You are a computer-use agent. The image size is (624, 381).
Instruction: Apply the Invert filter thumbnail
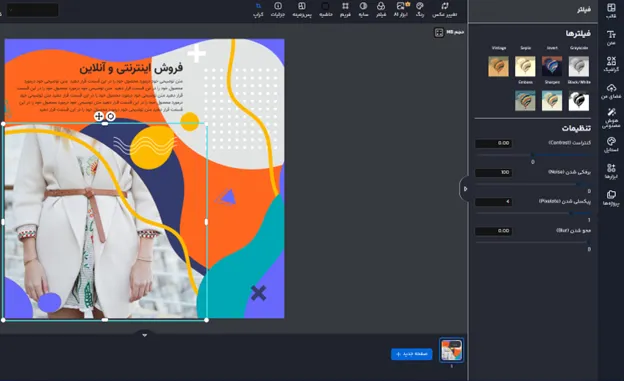pyautogui.click(x=552, y=66)
